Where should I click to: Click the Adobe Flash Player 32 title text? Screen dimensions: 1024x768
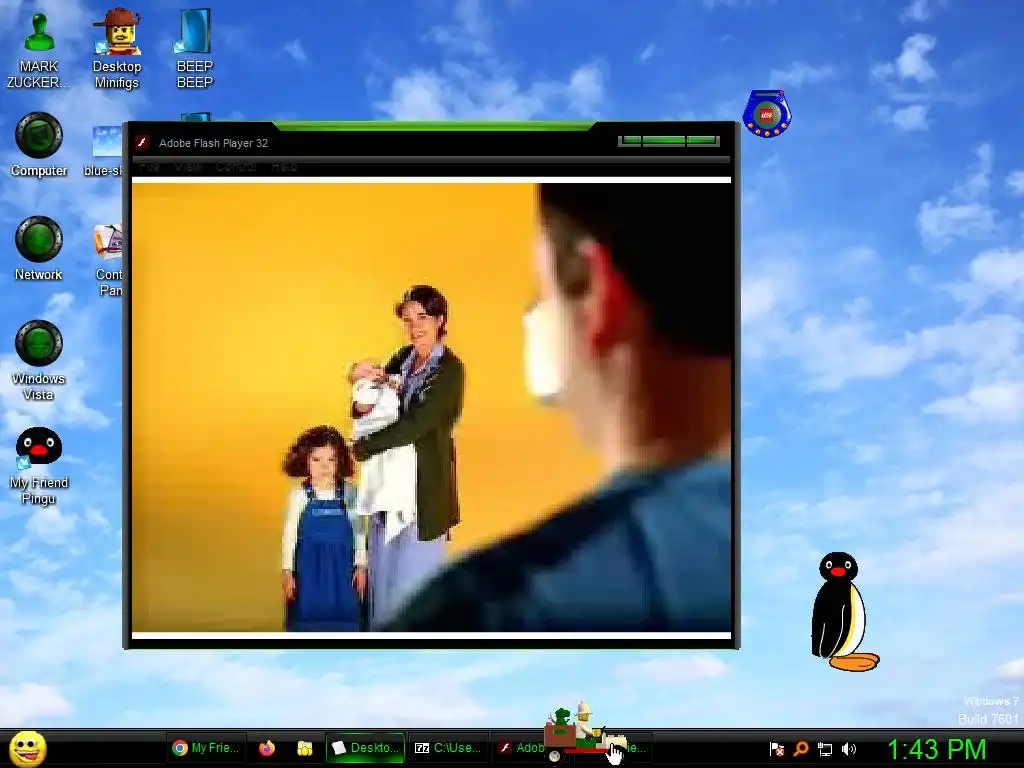(x=214, y=143)
